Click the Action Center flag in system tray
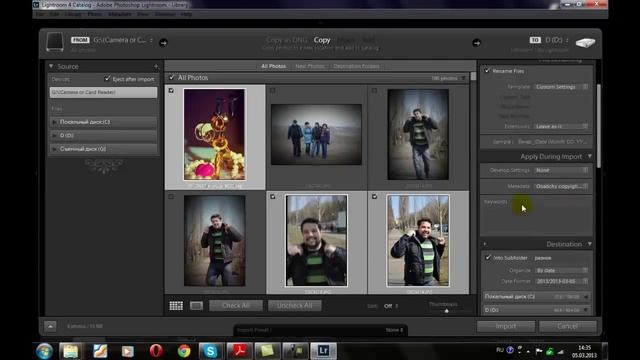 539,351
